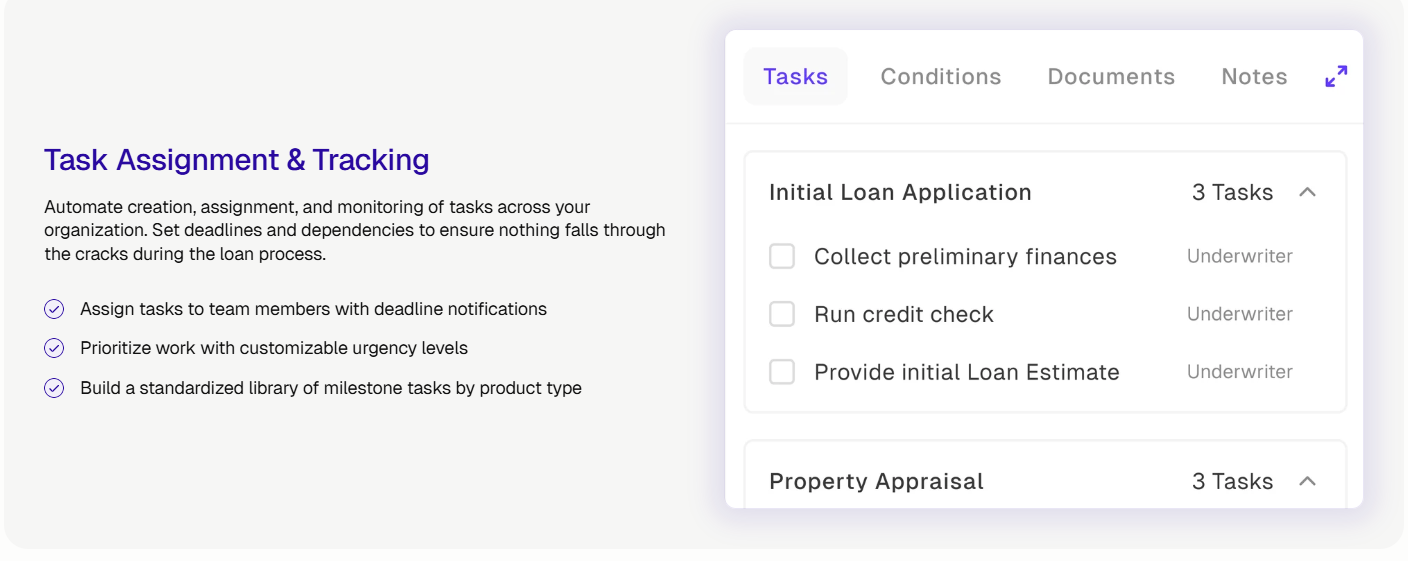Viewport: 1408px width, 561px height.
Task: Collapse the Property Appraisal section chevron
Action: click(1307, 481)
